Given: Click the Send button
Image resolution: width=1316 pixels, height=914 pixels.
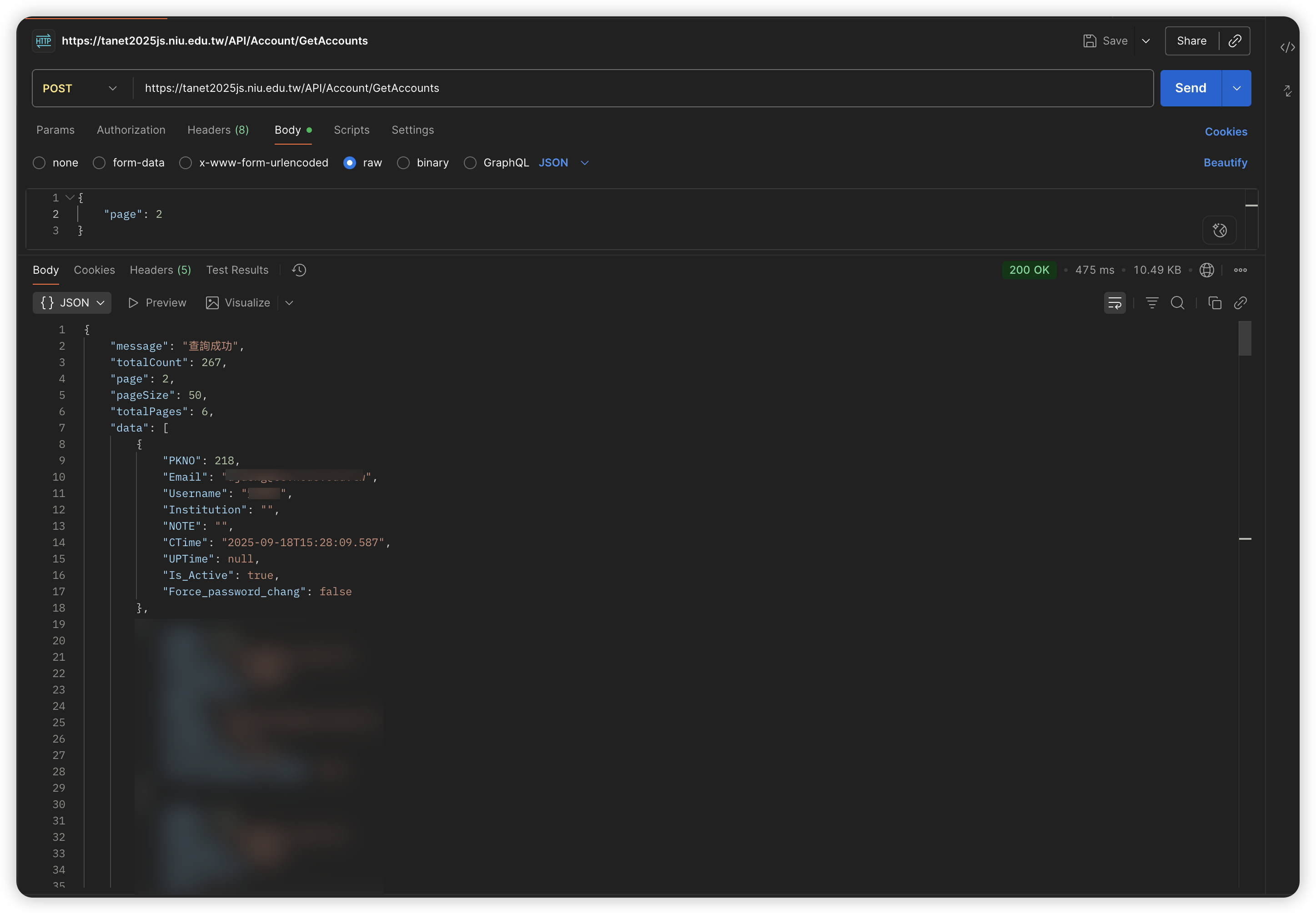Looking at the screenshot, I should [1190, 88].
